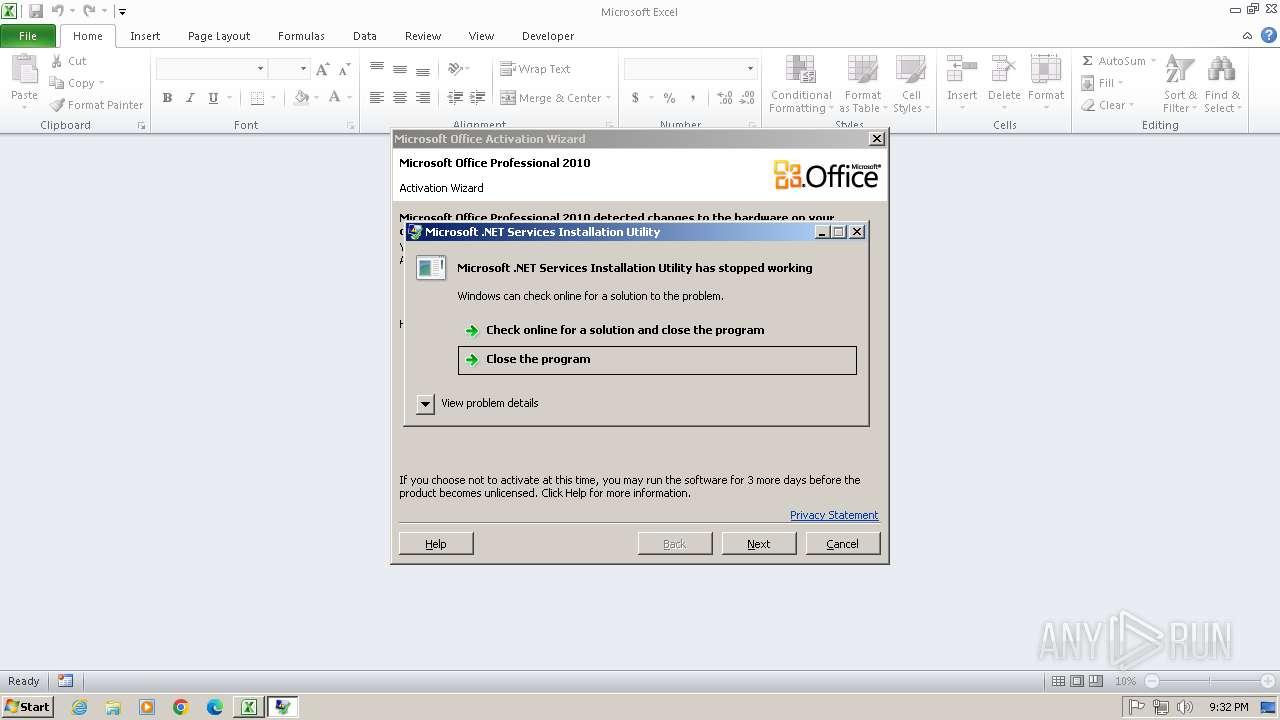The height and width of the screenshot is (720, 1280).
Task: Select the Format Painter brush
Action: (57, 105)
